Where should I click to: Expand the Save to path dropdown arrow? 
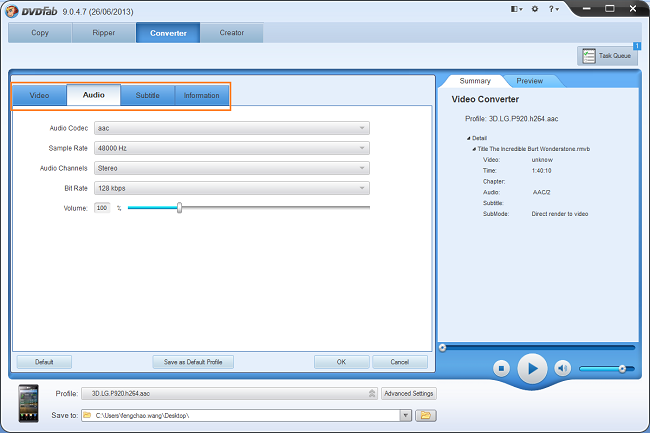pos(406,415)
